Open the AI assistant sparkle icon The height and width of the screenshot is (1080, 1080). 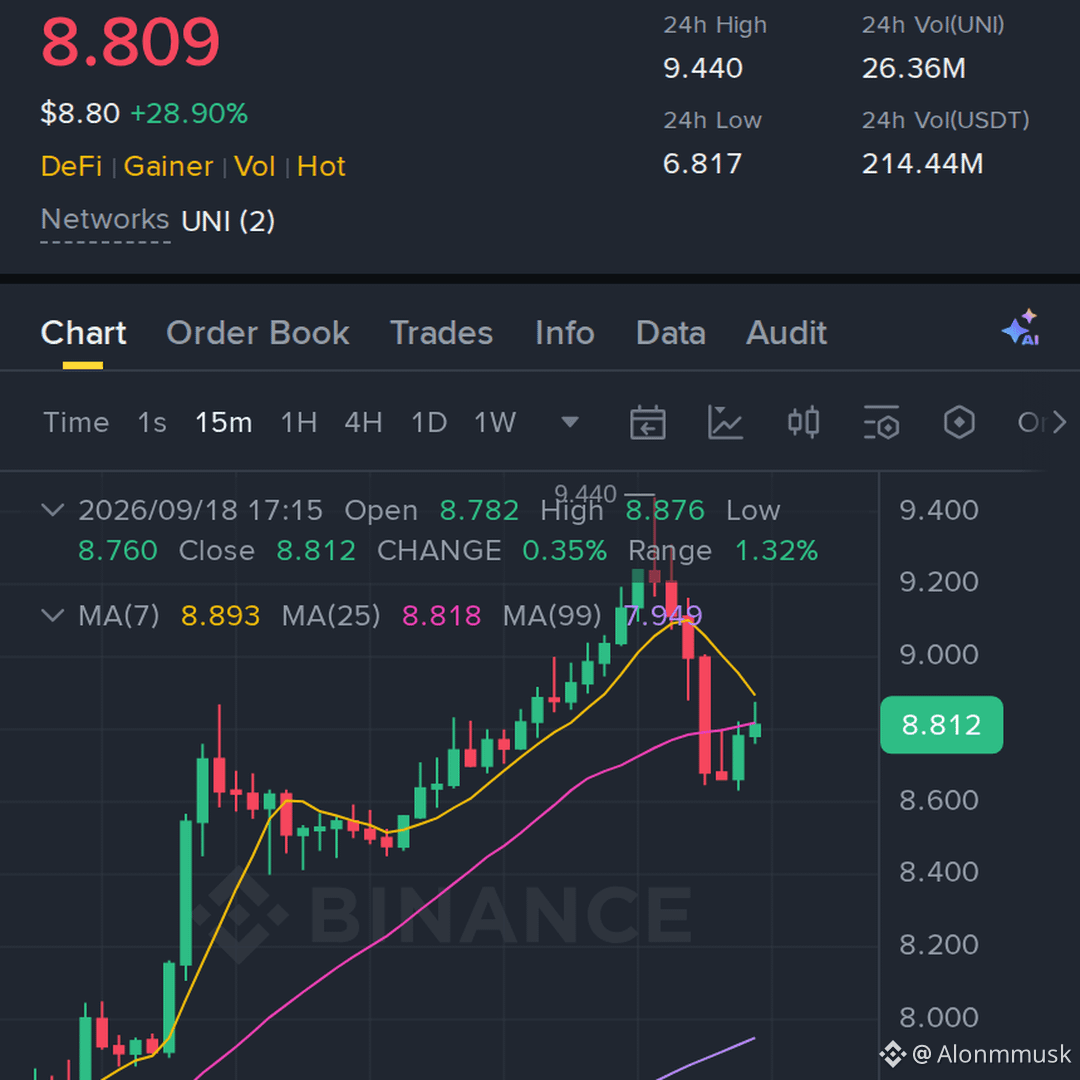[1021, 328]
